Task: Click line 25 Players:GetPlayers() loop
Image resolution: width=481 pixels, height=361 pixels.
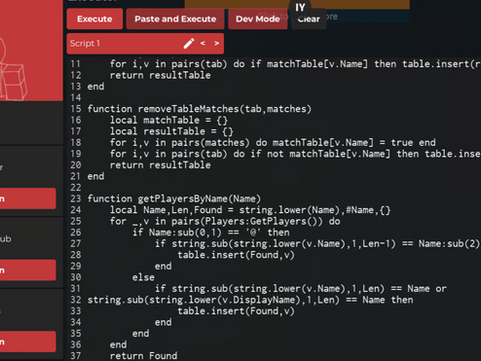Action: (x=225, y=221)
